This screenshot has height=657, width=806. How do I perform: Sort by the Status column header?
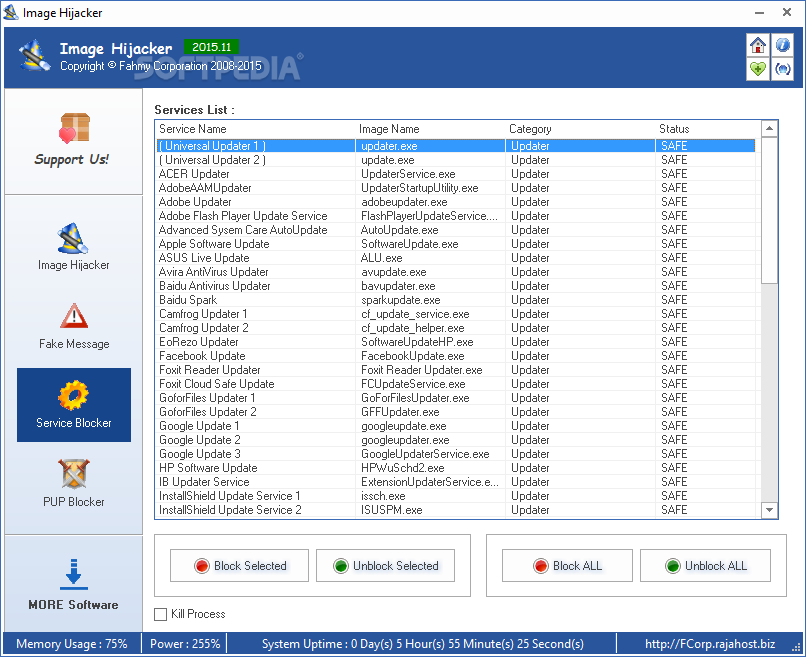point(706,129)
